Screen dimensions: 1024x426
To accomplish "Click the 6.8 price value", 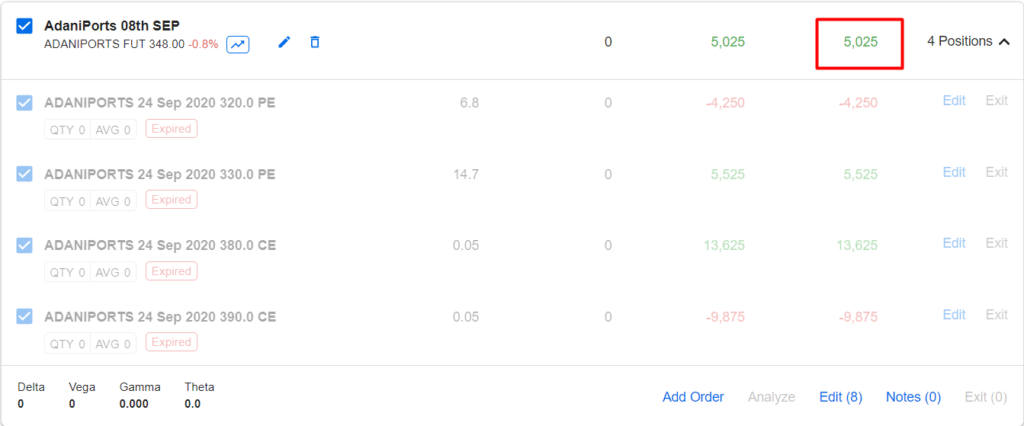I will click(x=470, y=103).
